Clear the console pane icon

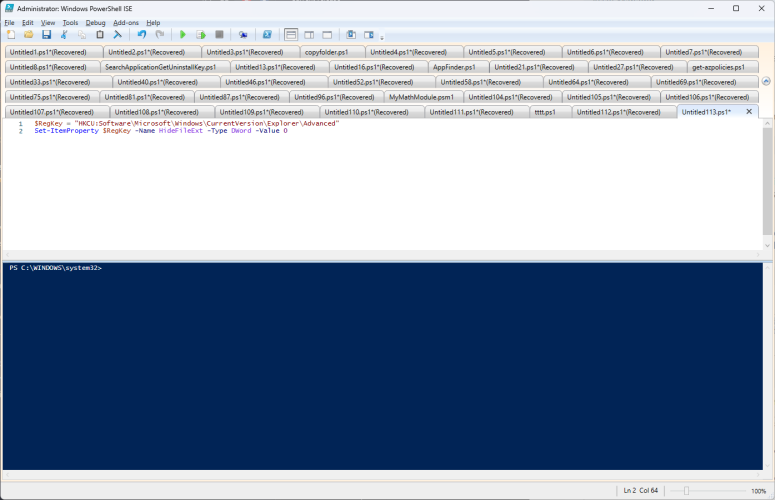[x=118, y=35]
